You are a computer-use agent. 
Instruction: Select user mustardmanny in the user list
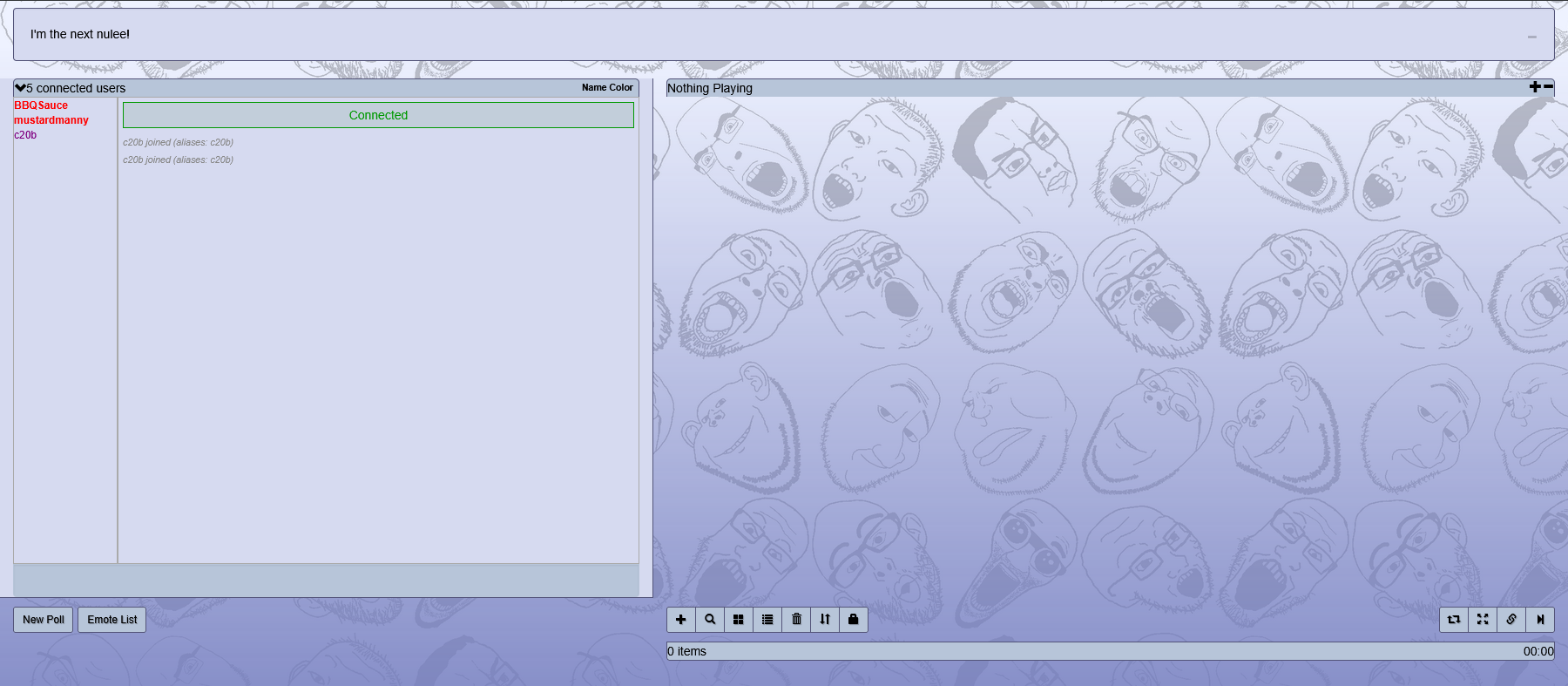(x=51, y=120)
